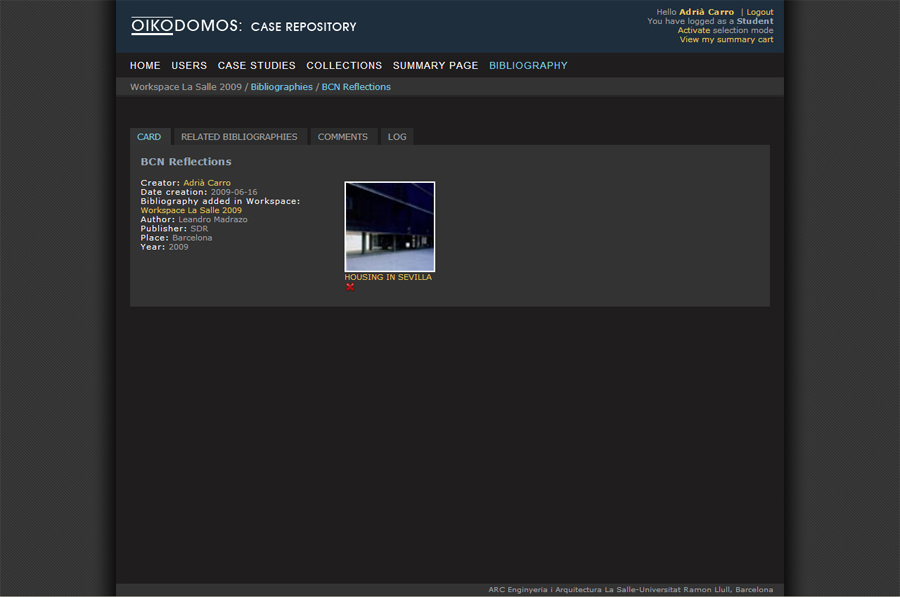
Task: Click the red delete icon under the thumbnail
Action: 350,287
